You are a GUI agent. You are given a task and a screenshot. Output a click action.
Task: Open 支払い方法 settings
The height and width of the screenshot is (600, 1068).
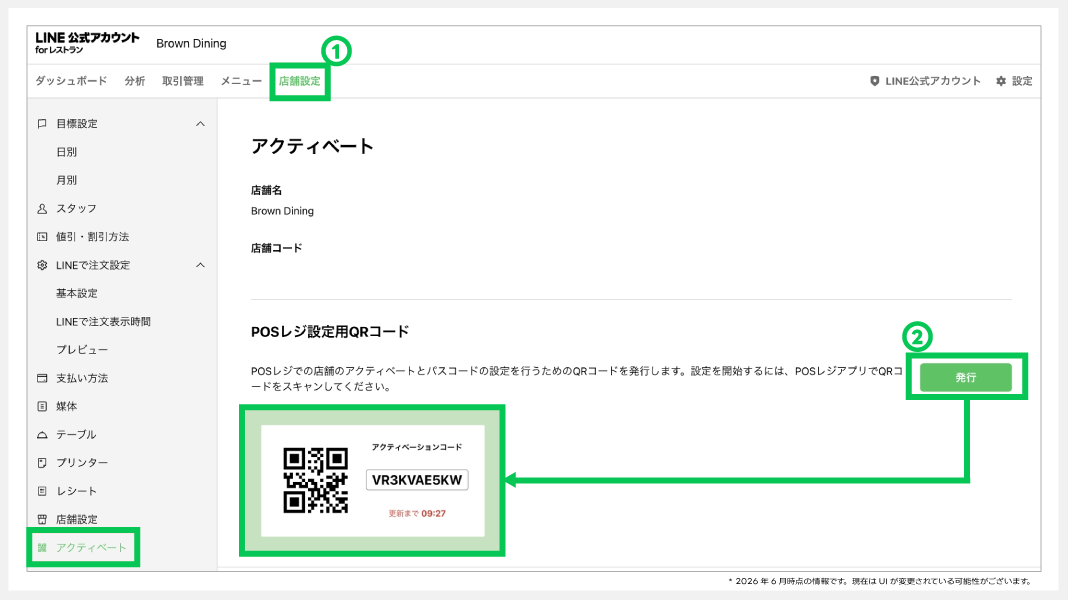(x=82, y=378)
